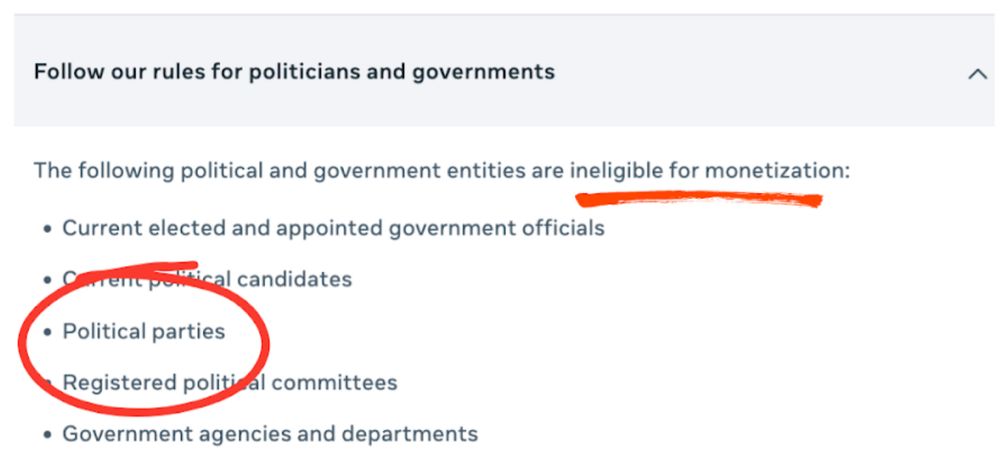Image resolution: width=1000 pixels, height=473 pixels.
Task: Select 'Government agencies and departments' list item
Action: pos(270,434)
